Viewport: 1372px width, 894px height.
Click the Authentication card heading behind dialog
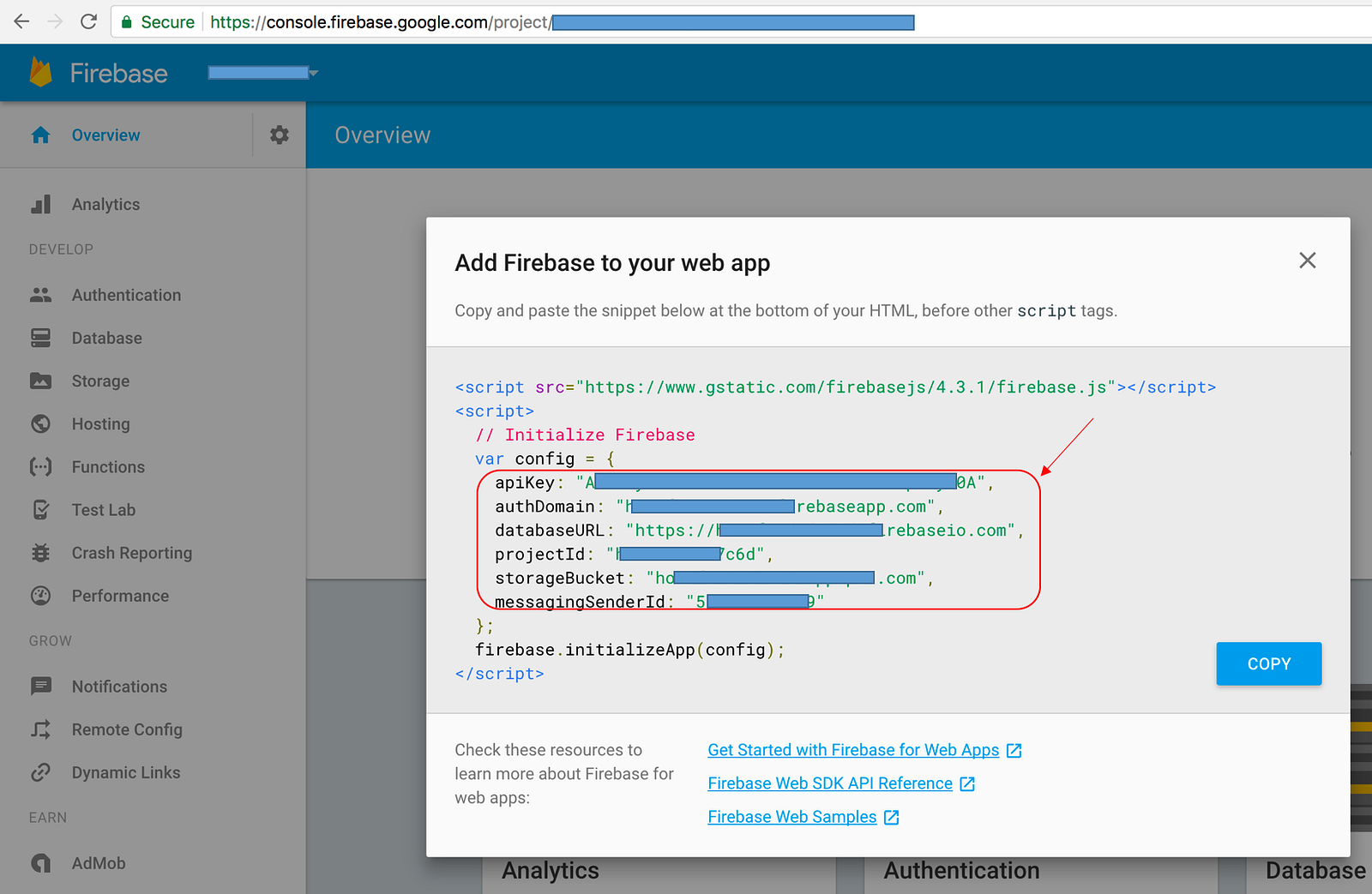[961, 871]
